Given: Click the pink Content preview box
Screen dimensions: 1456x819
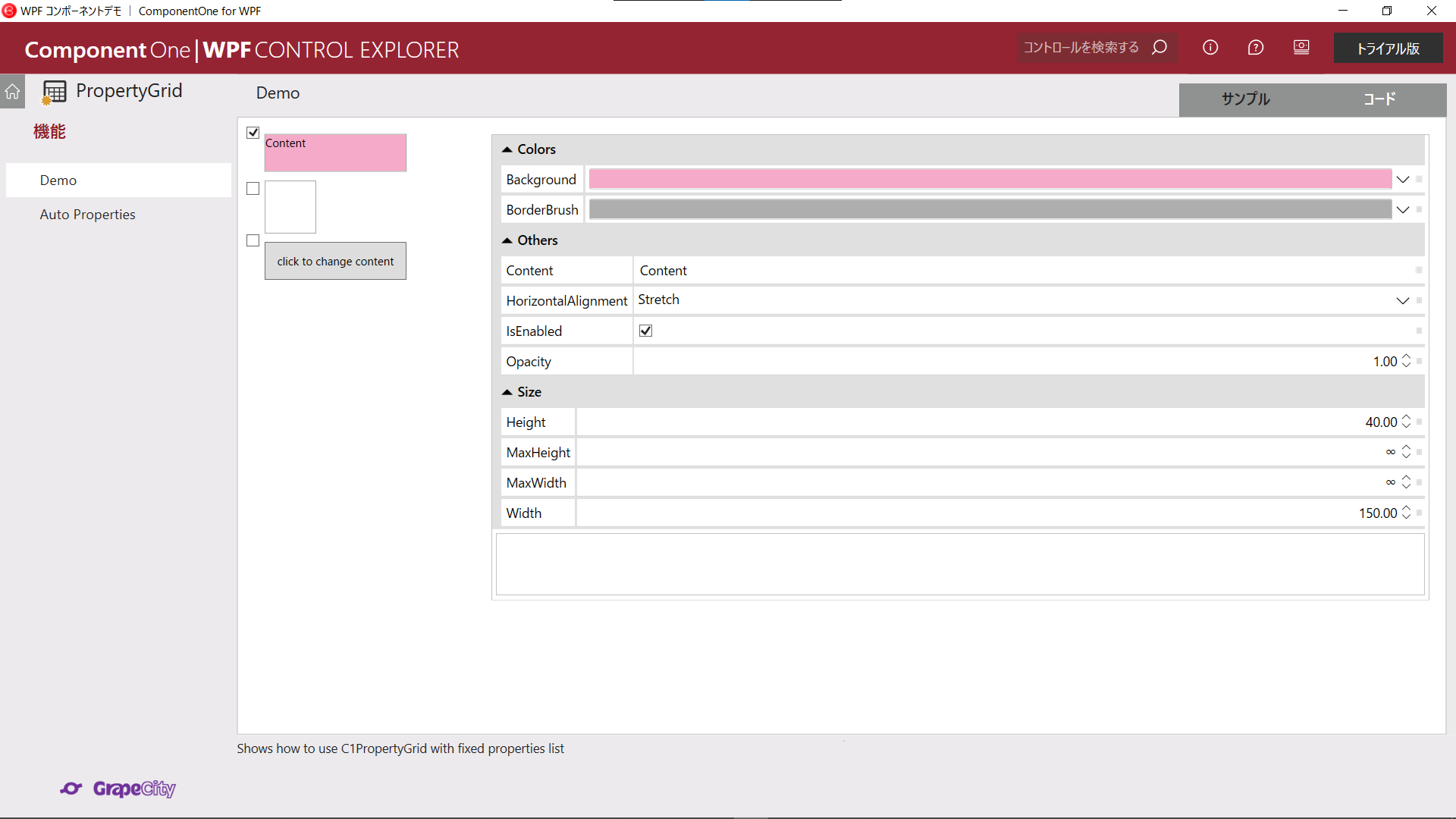Looking at the screenshot, I should tap(335, 152).
